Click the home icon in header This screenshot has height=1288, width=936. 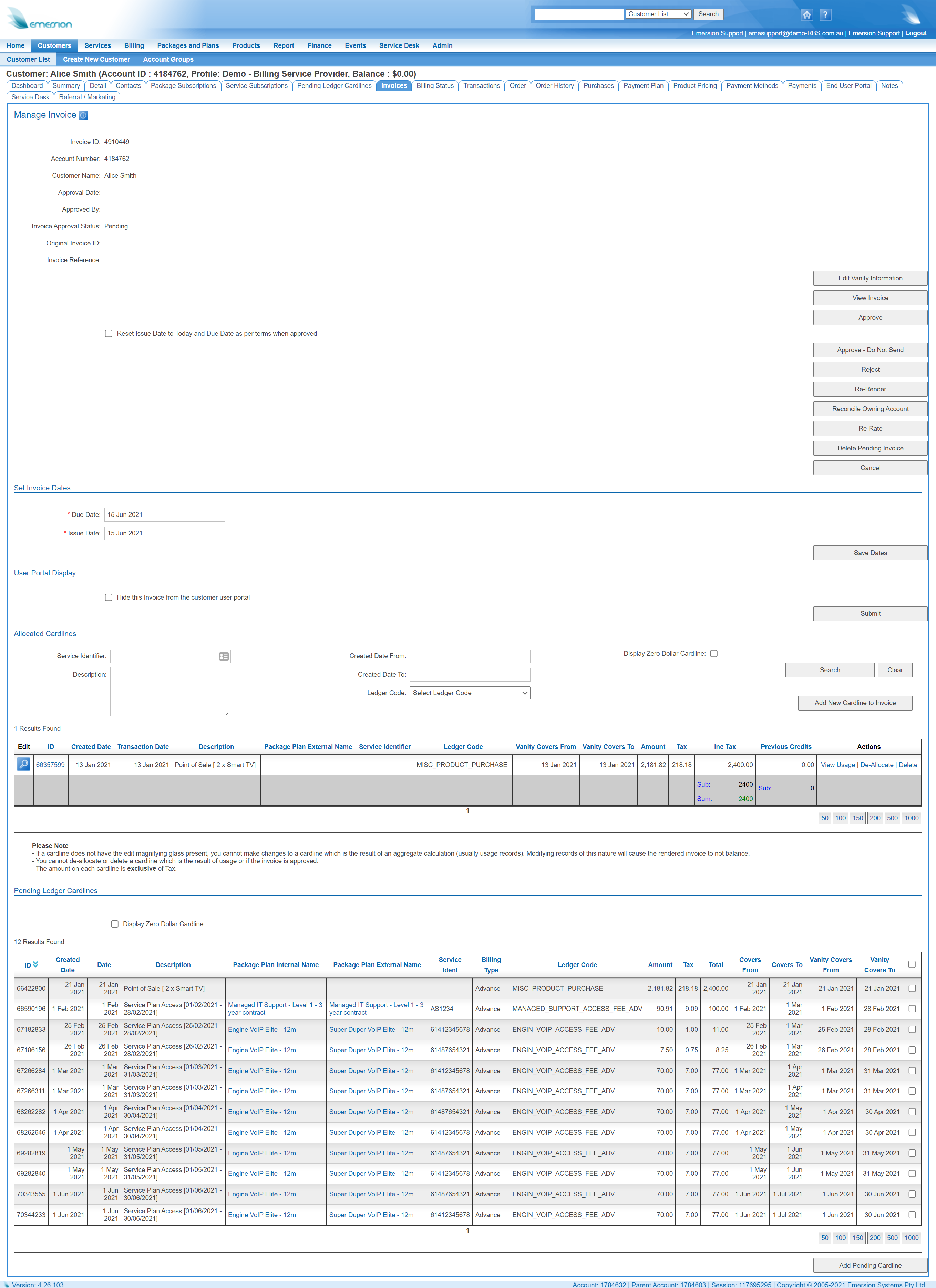806,15
